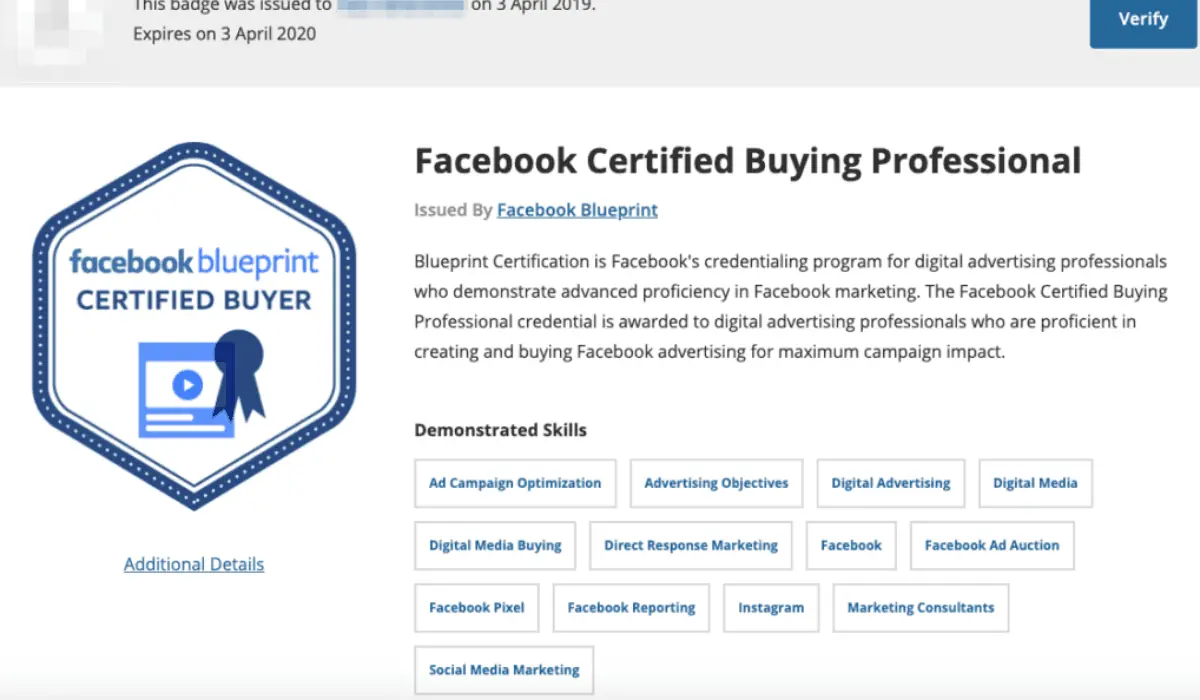Select the Social Media Marketing skill tag
Screen dimensions: 1200x700
tap(504, 670)
